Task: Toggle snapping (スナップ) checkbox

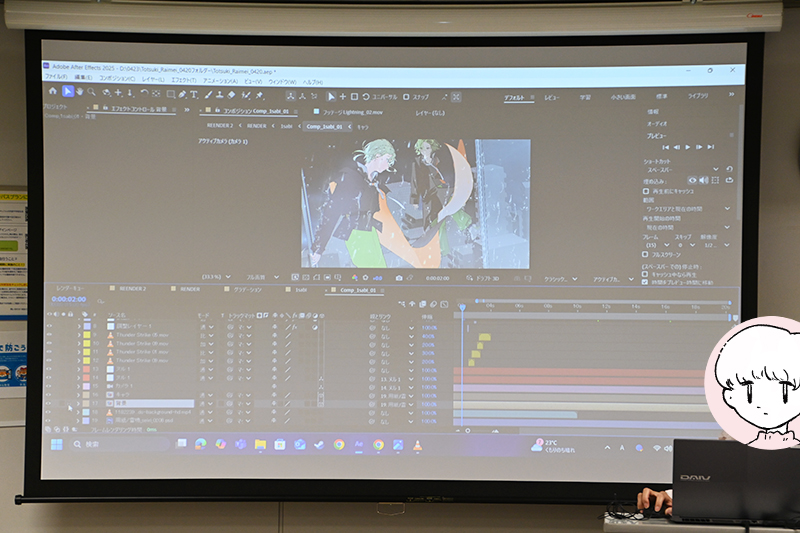Action: pyautogui.click(x=406, y=97)
